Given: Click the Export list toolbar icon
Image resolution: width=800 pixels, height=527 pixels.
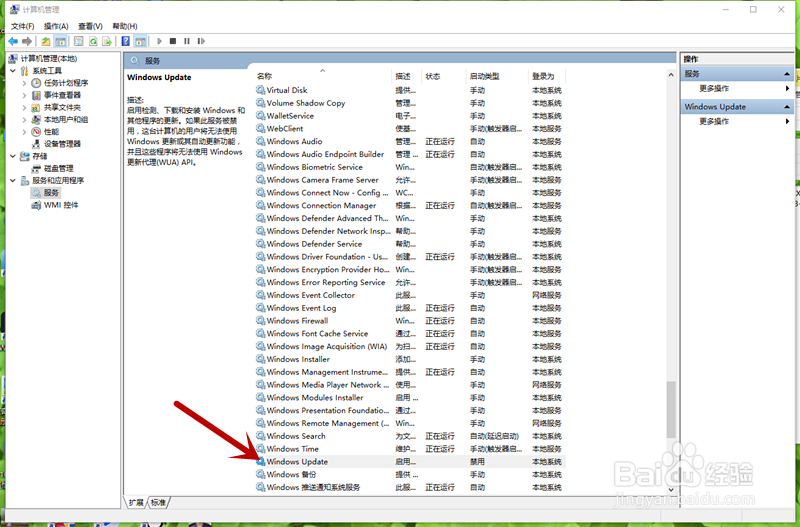Looking at the screenshot, I should click(107, 41).
